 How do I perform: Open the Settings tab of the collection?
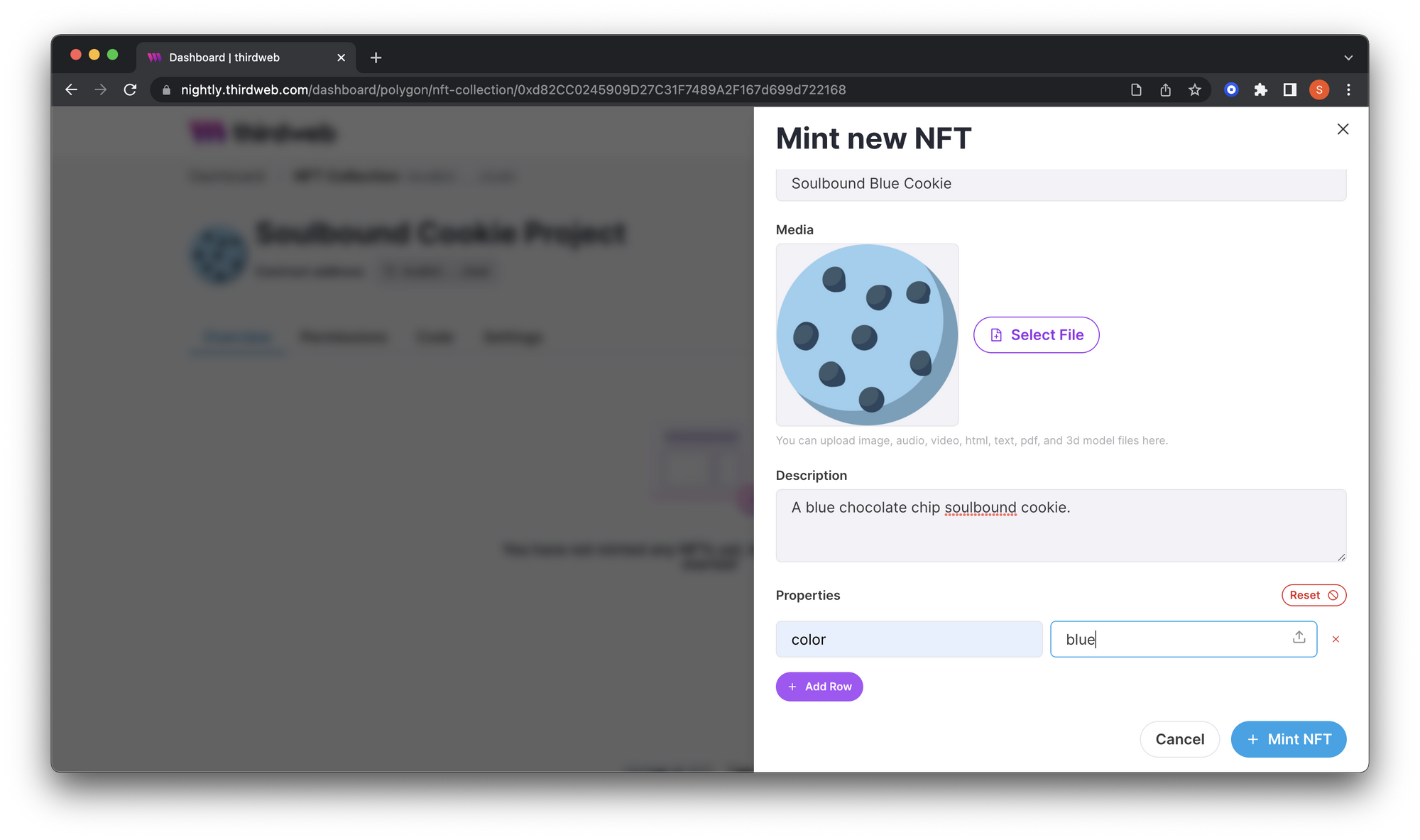(513, 337)
